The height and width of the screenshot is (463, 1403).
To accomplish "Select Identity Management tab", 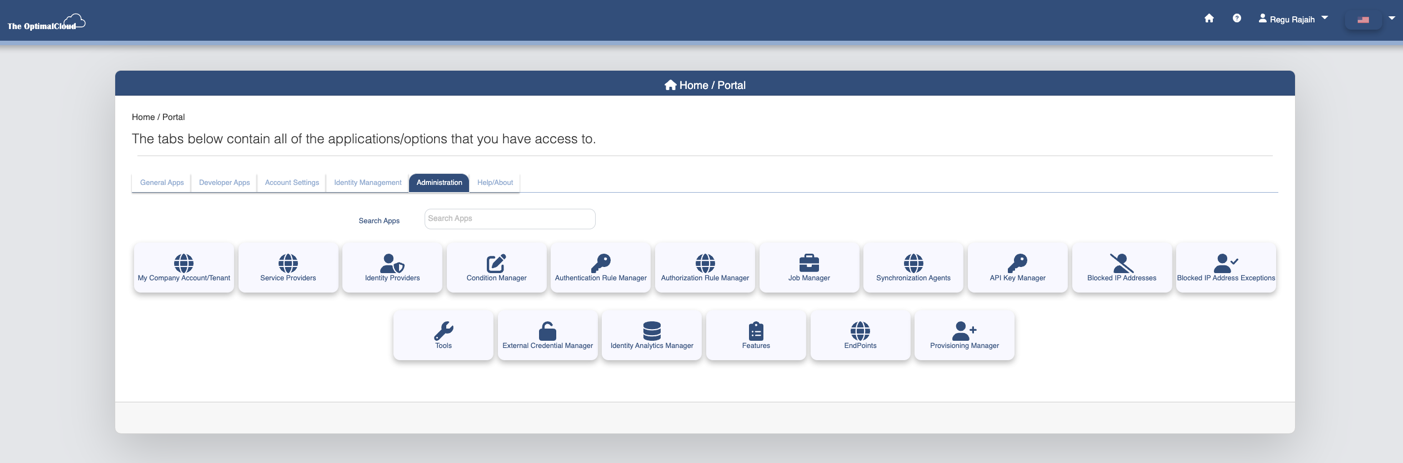I will click(x=368, y=183).
